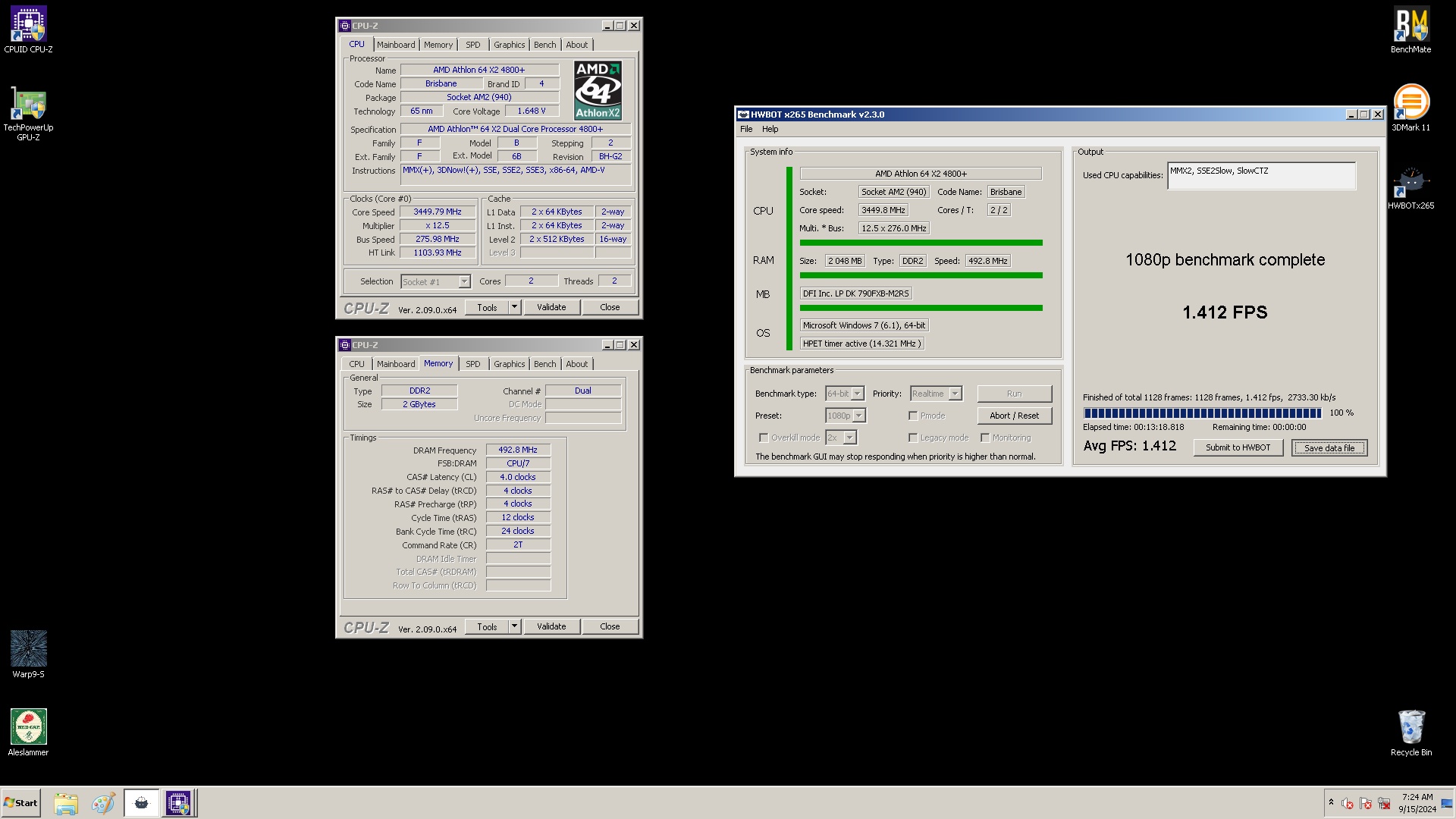Image resolution: width=1456 pixels, height=819 pixels.
Task: Click Tools button in Memory CPU-Z window
Action: pyautogui.click(x=487, y=626)
